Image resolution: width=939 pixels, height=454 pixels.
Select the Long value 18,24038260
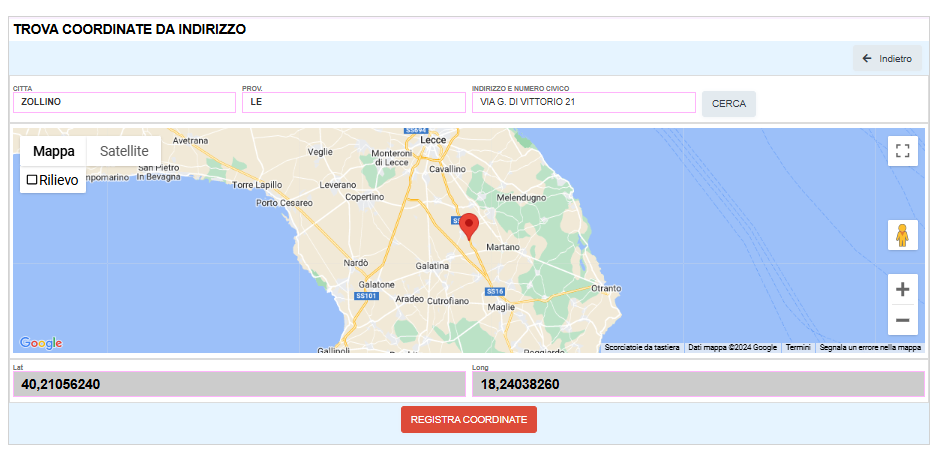[x=698, y=384]
